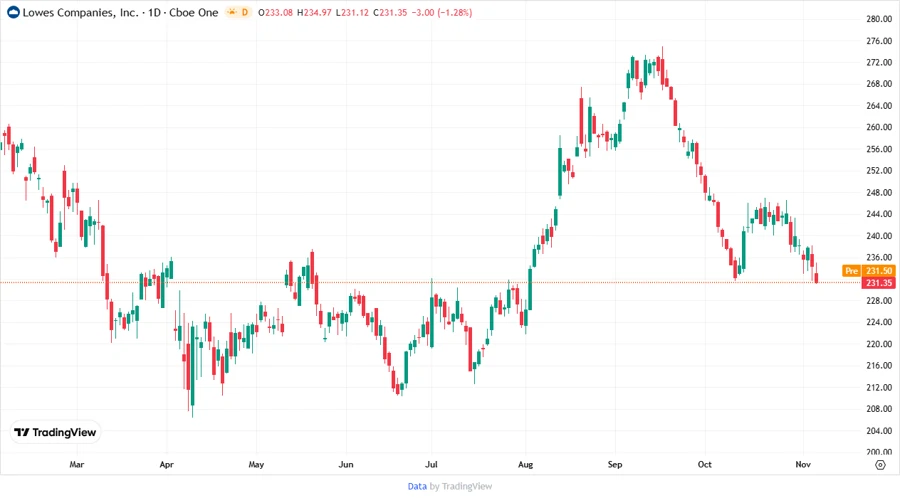
Task: Click the Oct label on time axis
Action: (x=704, y=464)
